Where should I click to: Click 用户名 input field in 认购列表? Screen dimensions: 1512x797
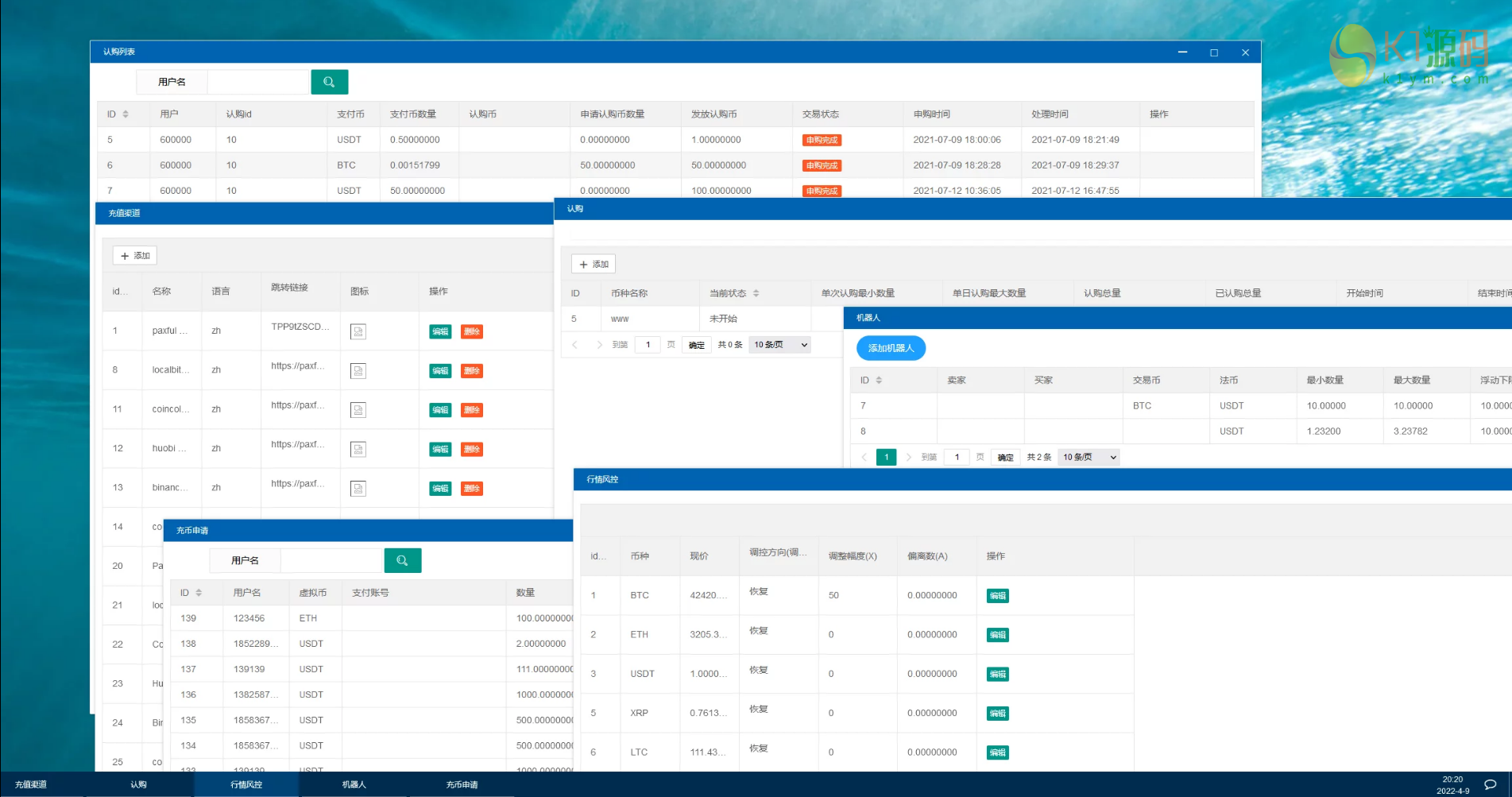tap(257, 82)
